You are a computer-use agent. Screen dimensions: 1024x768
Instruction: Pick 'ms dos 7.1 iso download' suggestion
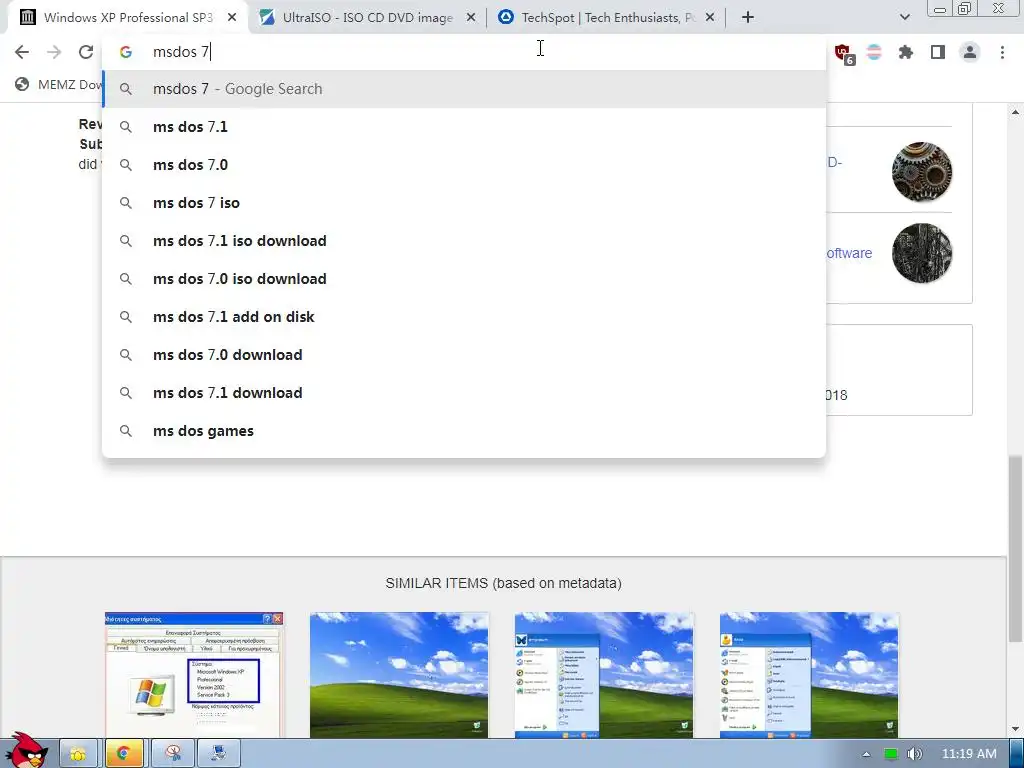point(464,241)
